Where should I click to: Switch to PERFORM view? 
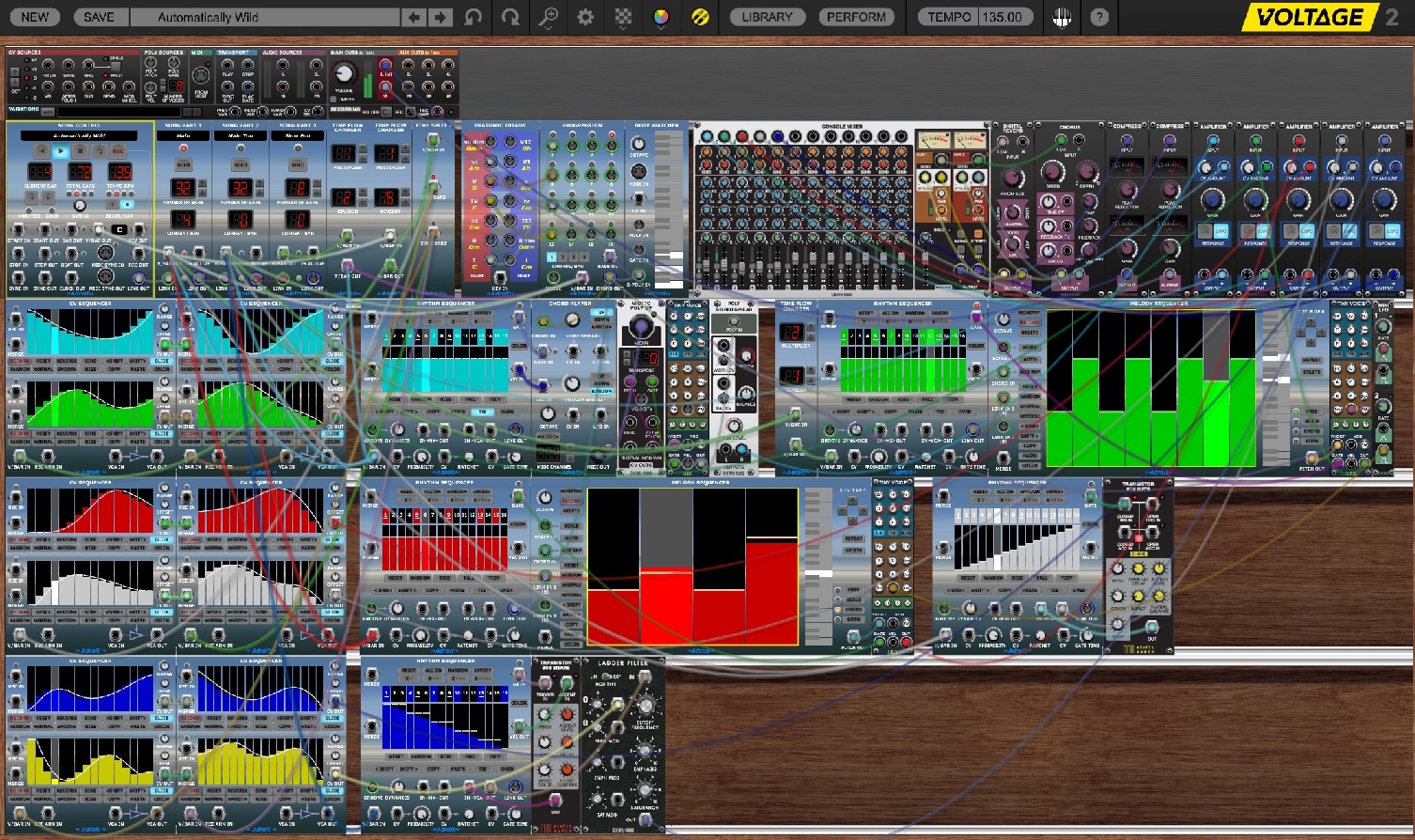(856, 17)
